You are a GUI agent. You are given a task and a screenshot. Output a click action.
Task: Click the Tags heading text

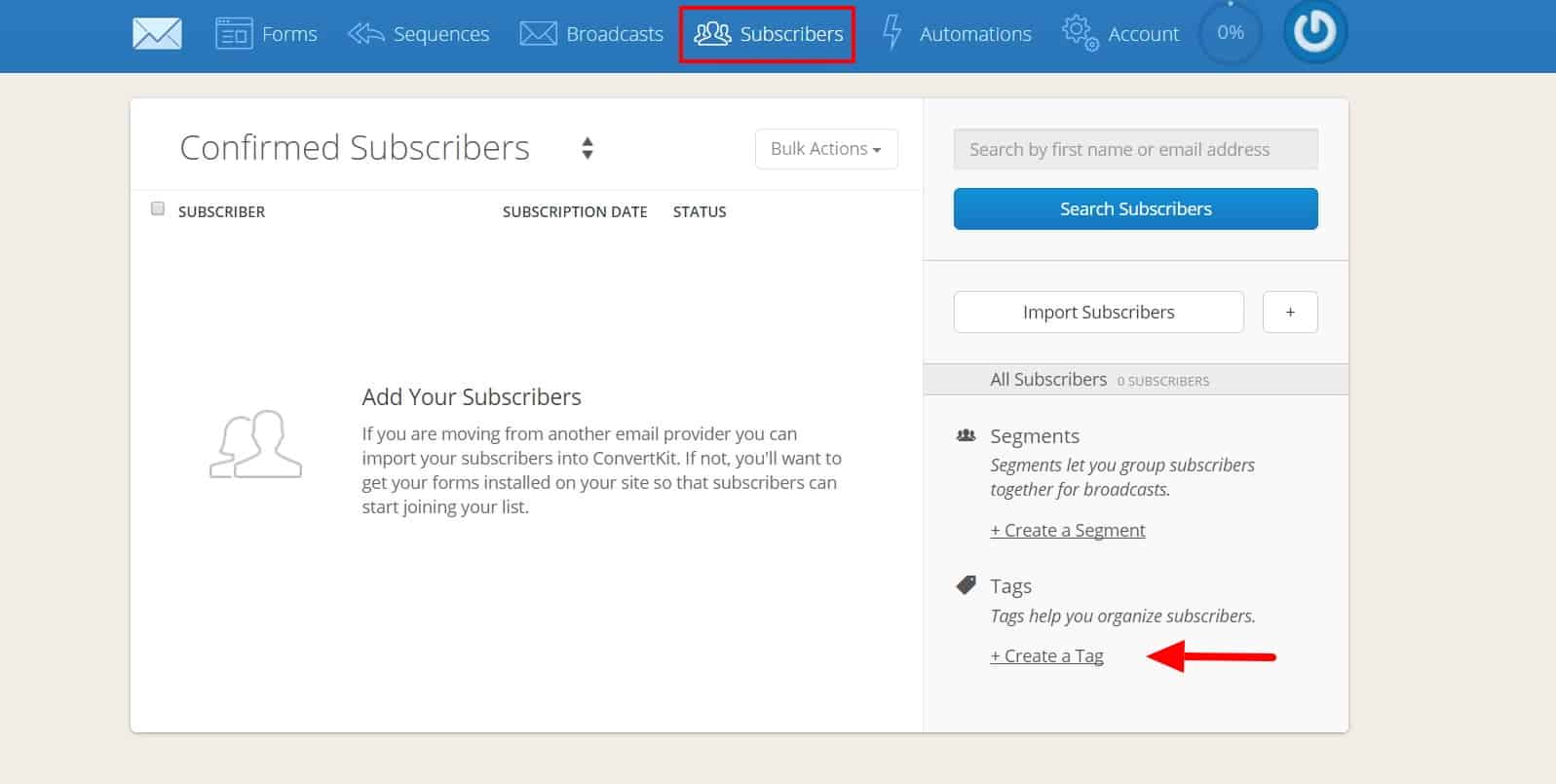1010,586
